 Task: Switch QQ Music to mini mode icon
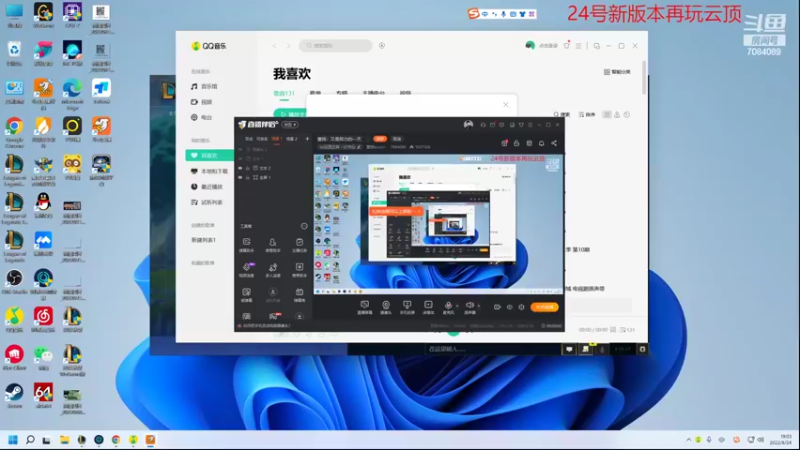[596, 46]
